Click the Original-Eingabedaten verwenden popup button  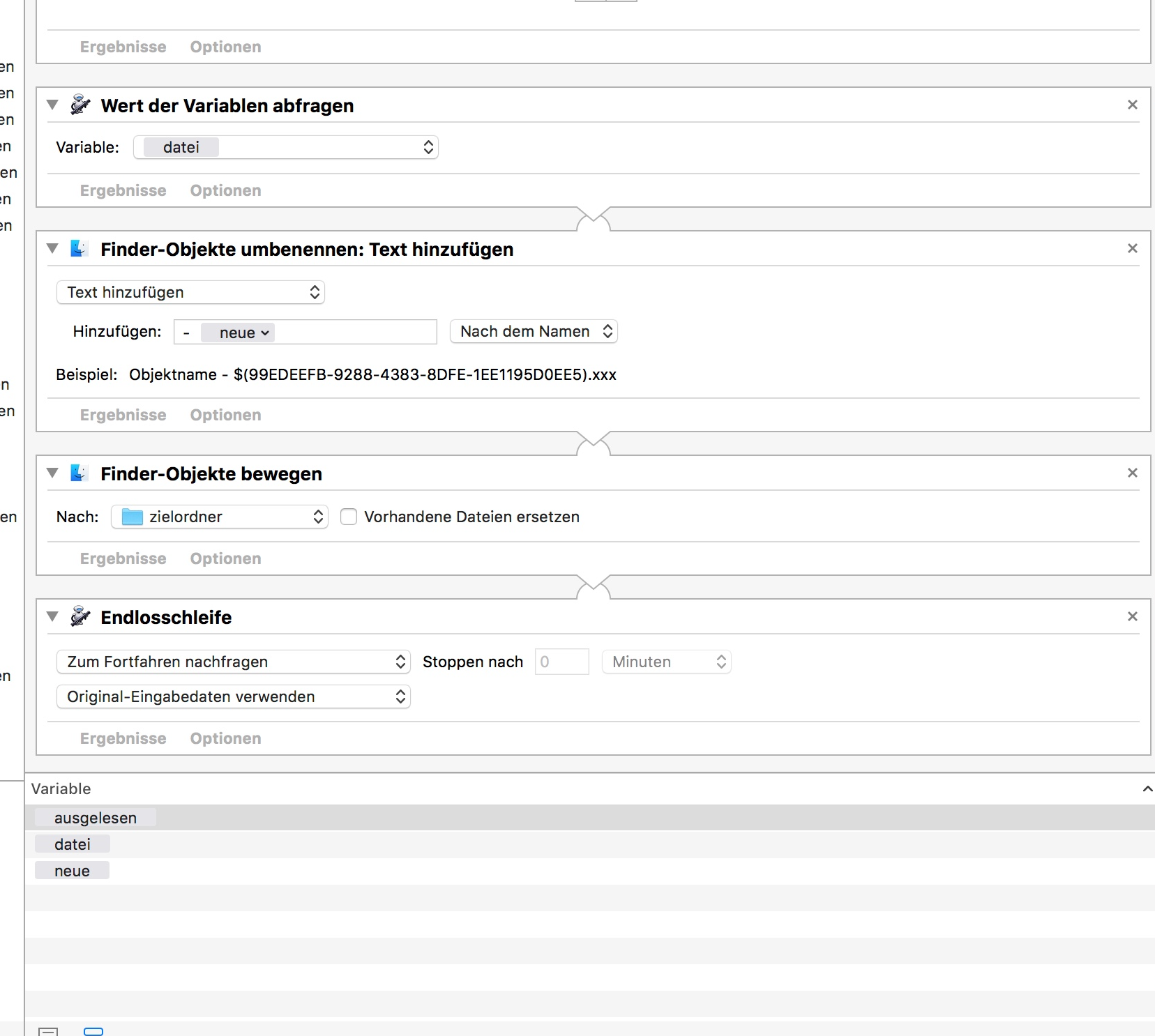coord(233,696)
